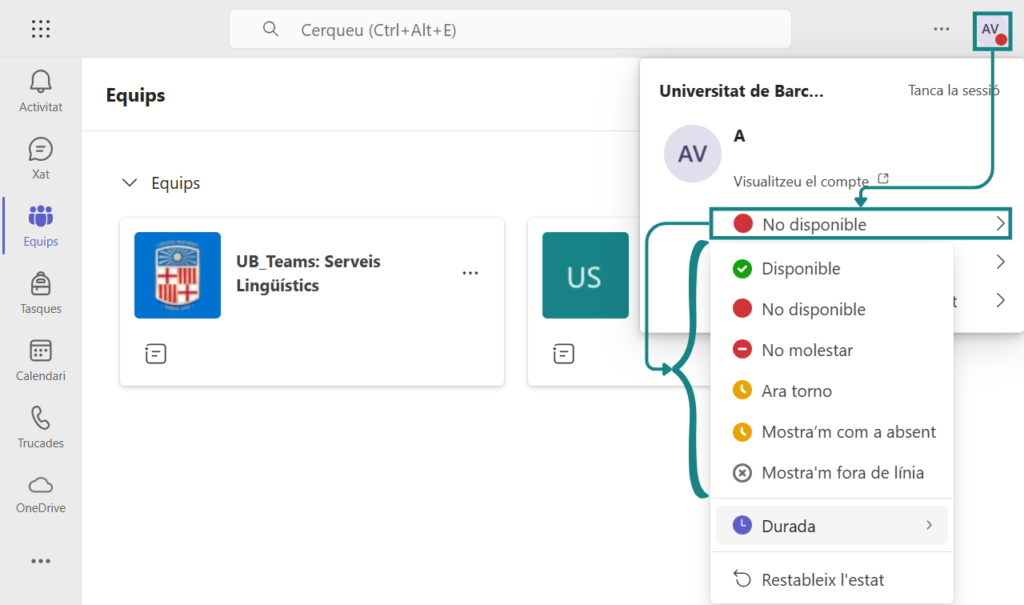Set status to Disponible
Image resolution: width=1024 pixels, height=605 pixels.
(x=800, y=269)
